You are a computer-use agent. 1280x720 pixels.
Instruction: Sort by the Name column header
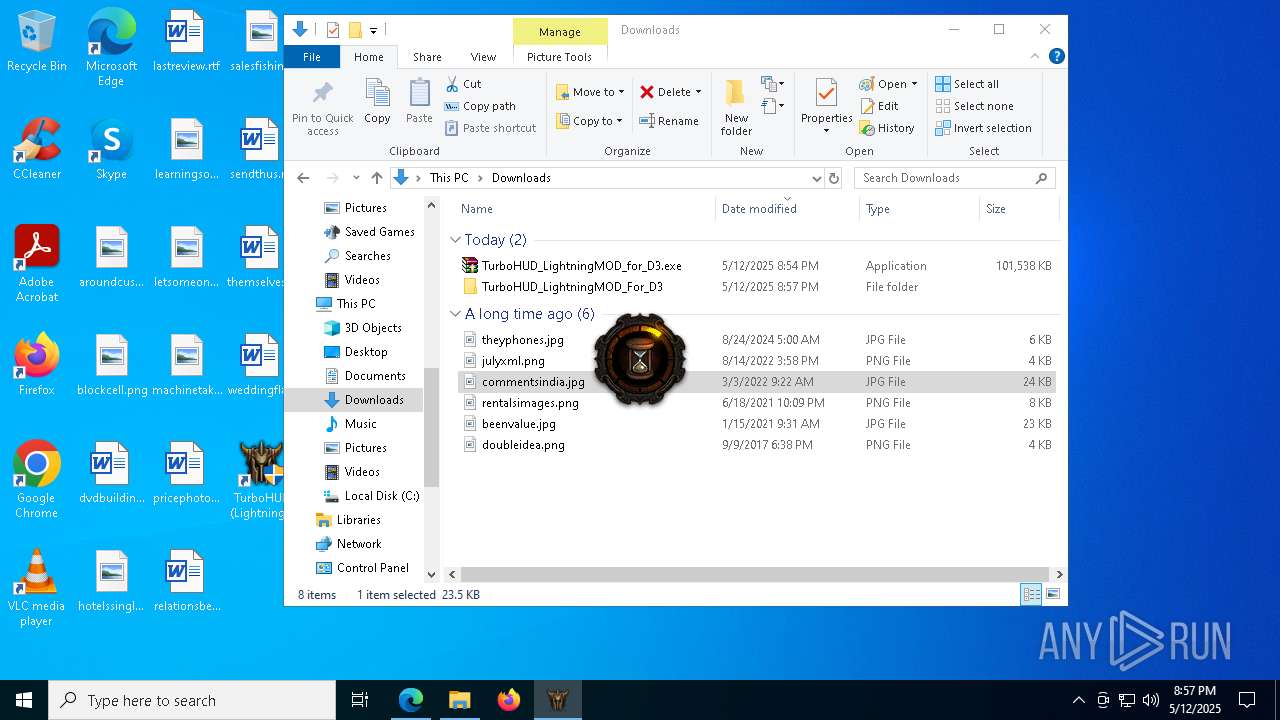[x=585, y=208]
